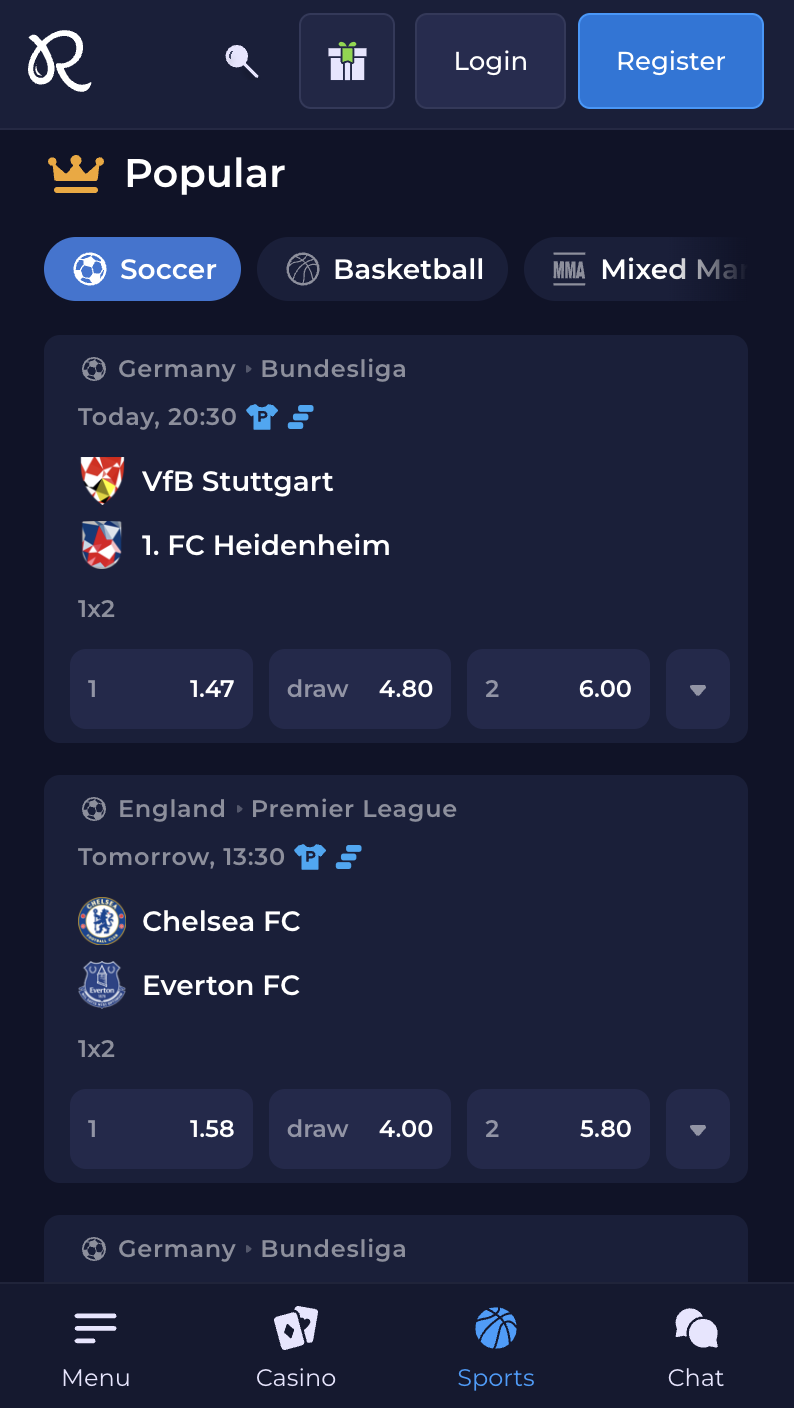Image resolution: width=794 pixels, height=1408 pixels.
Task: Select the Mixed Martial Arts tab
Action: 650,269
